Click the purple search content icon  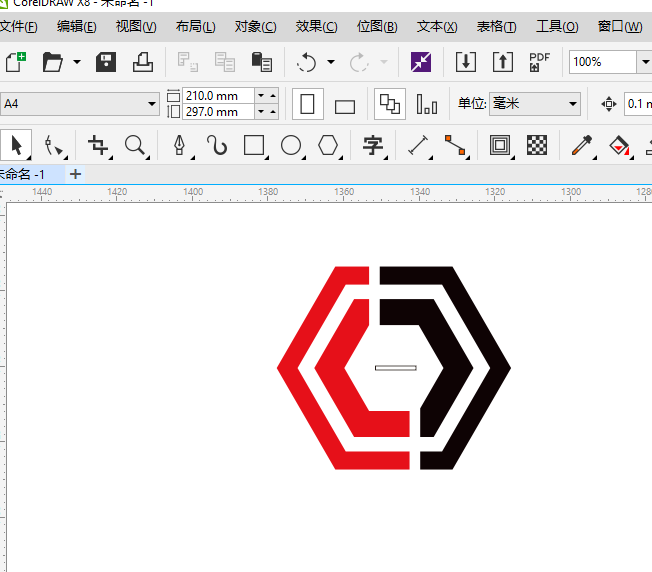tap(421, 62)
